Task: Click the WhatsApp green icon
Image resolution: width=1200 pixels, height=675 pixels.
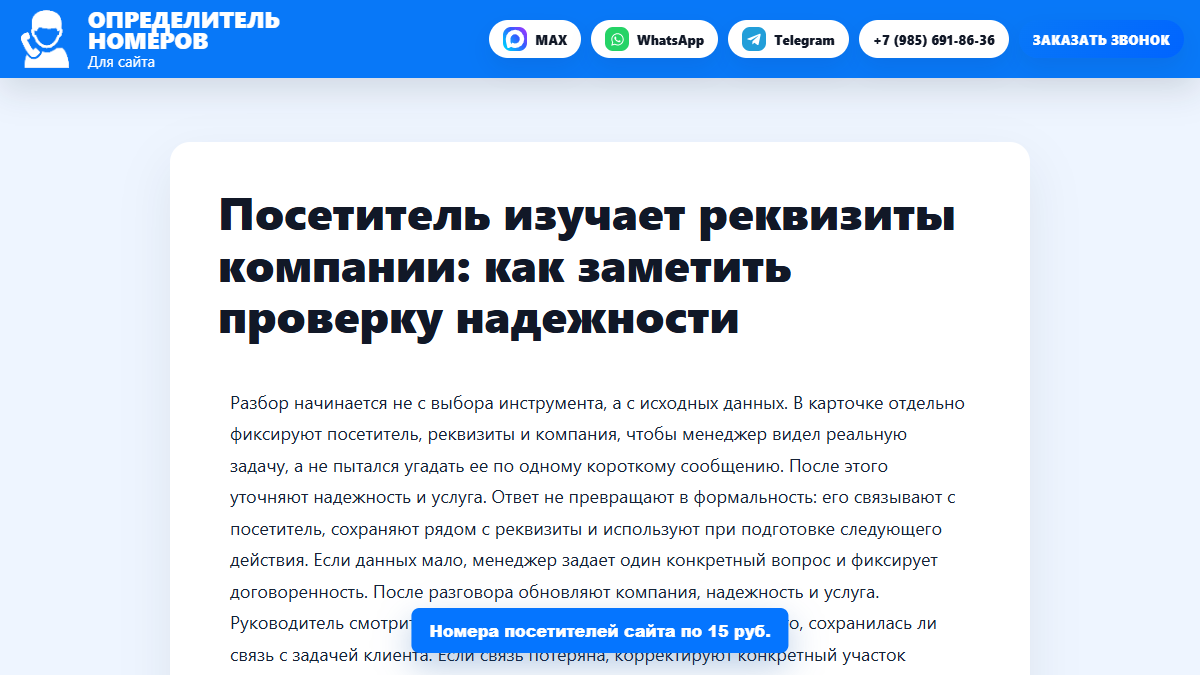Action: [x=618, y=40]
